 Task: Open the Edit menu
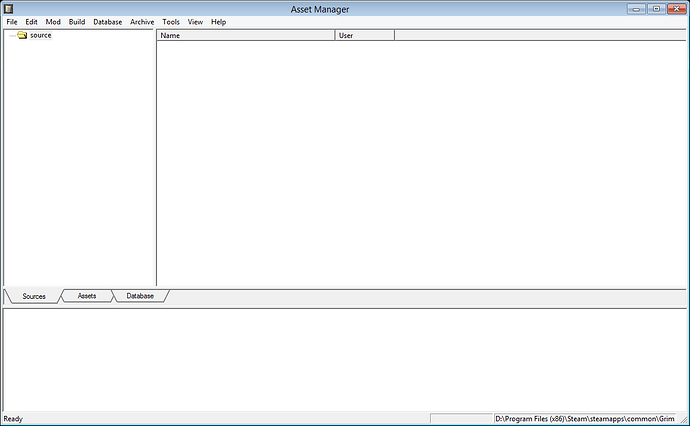[x=32, y=22]
